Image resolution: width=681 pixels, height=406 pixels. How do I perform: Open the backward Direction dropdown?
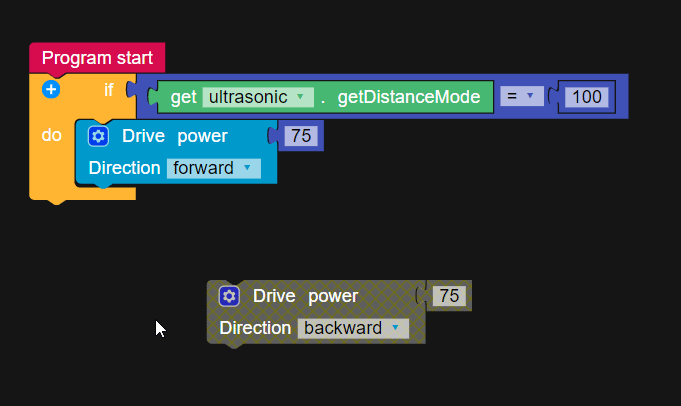click(353, 328)
